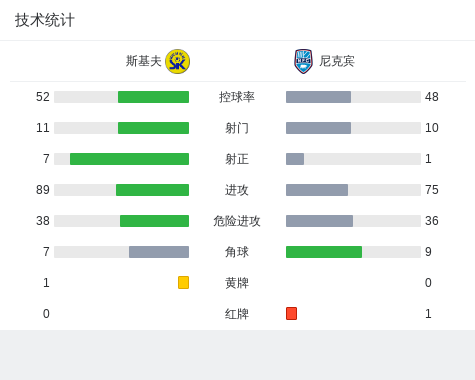Click the 尼克宾 shield team logo
Screen dimensions: 475x380
tap(303, 61)
